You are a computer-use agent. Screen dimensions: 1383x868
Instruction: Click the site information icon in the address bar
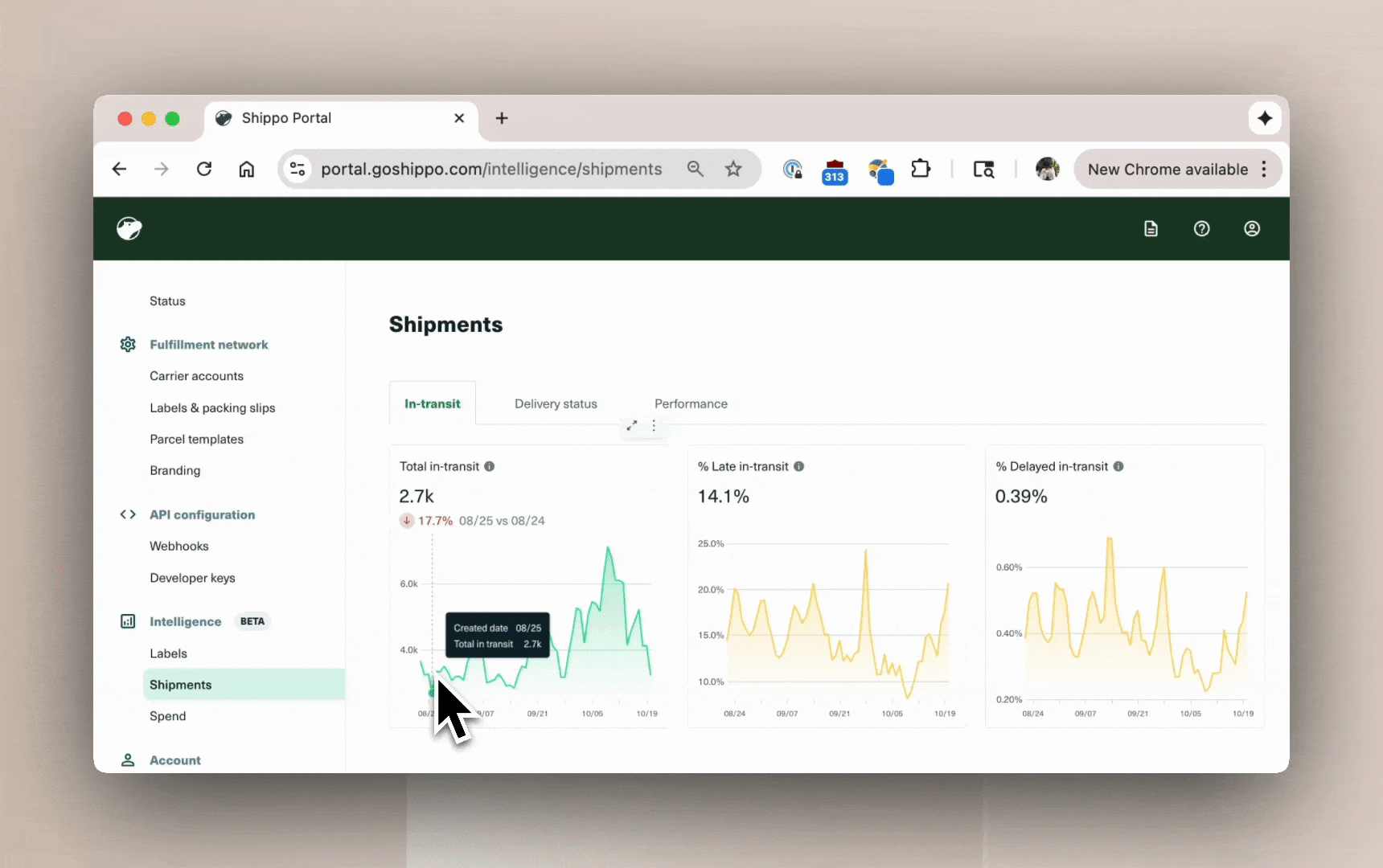pyautogui.click(x=298, y=169)
